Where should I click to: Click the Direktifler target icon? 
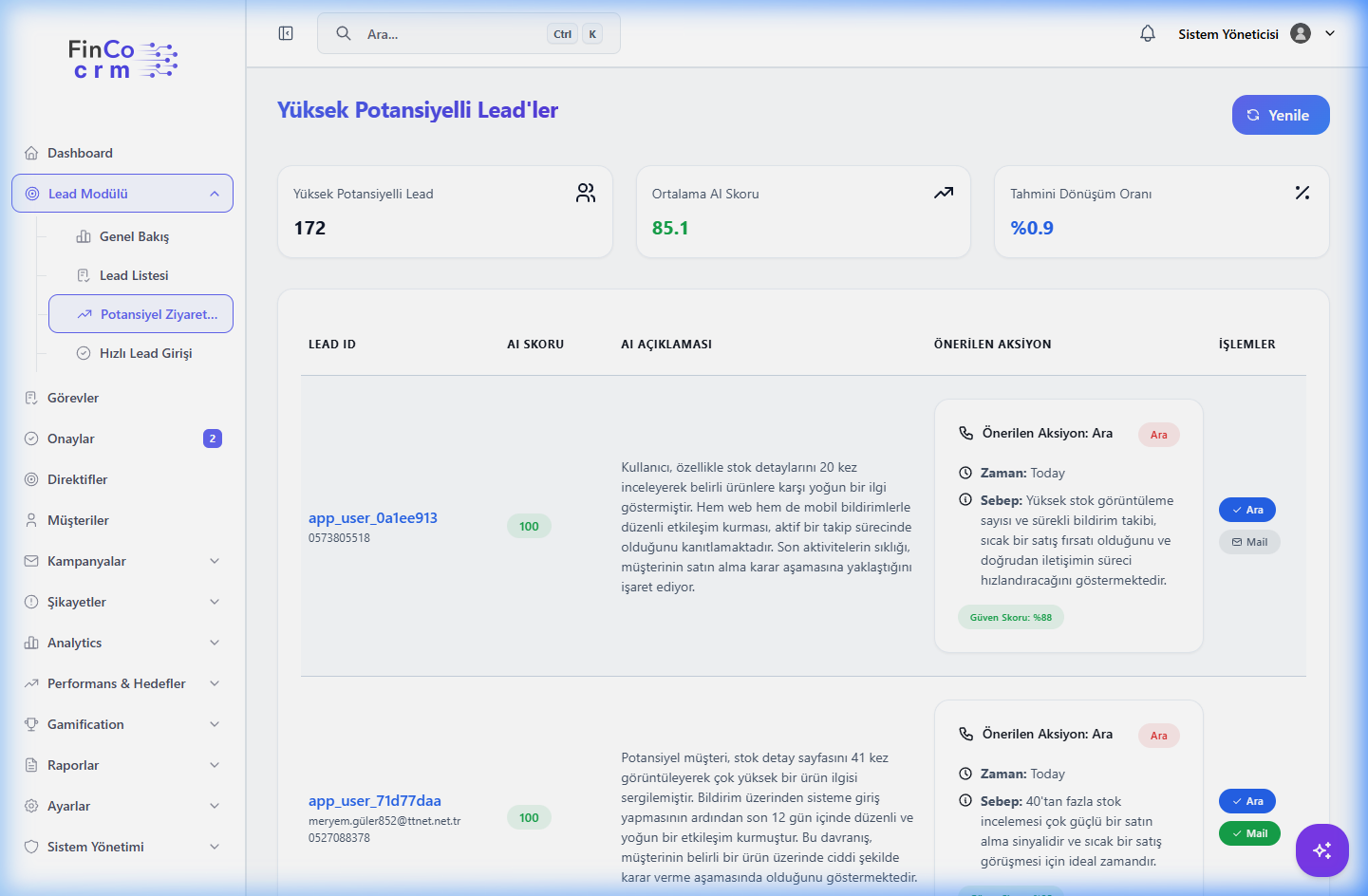coord(31,479)
